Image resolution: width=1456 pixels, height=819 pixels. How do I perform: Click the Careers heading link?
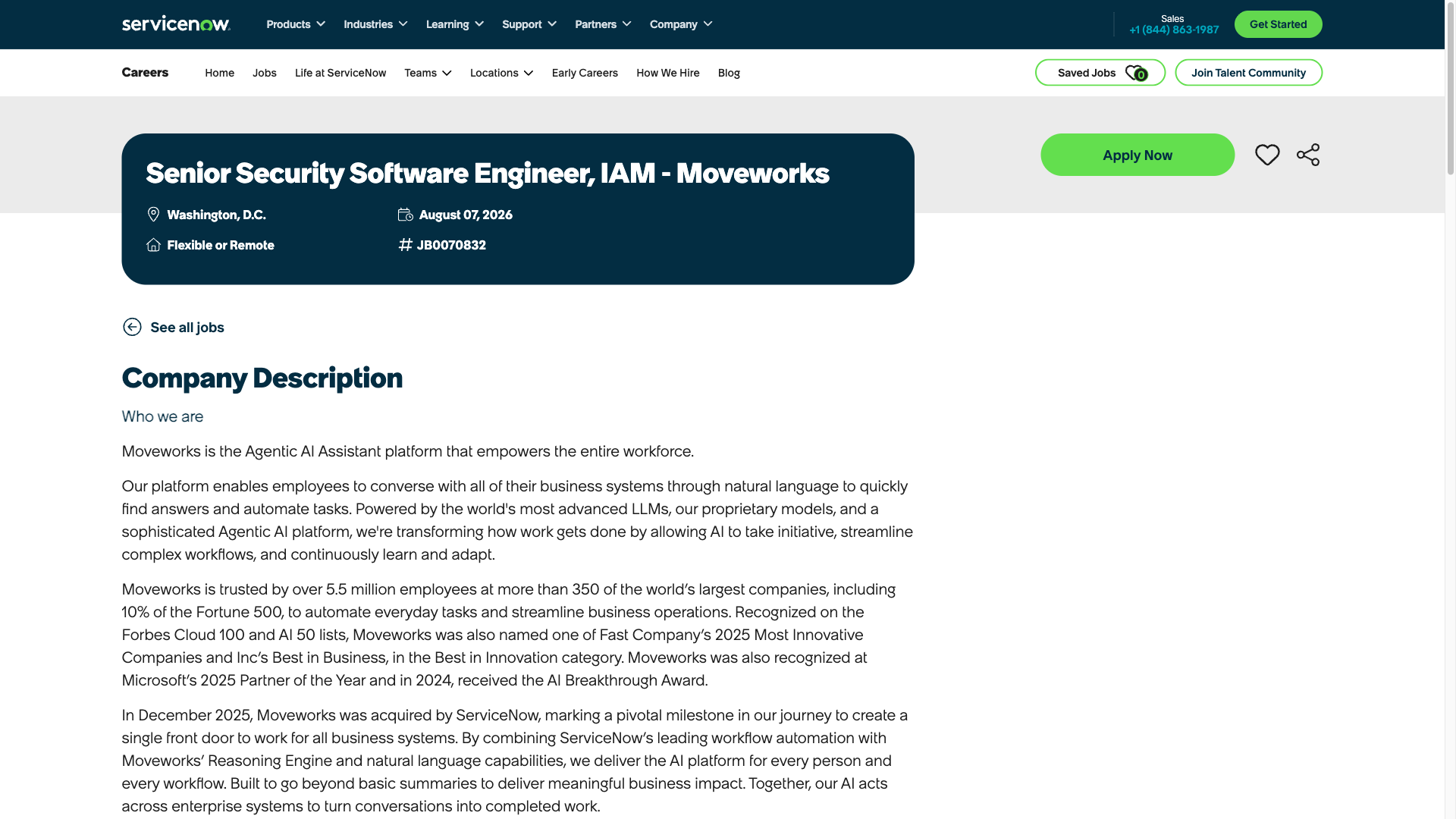point(145,72)
